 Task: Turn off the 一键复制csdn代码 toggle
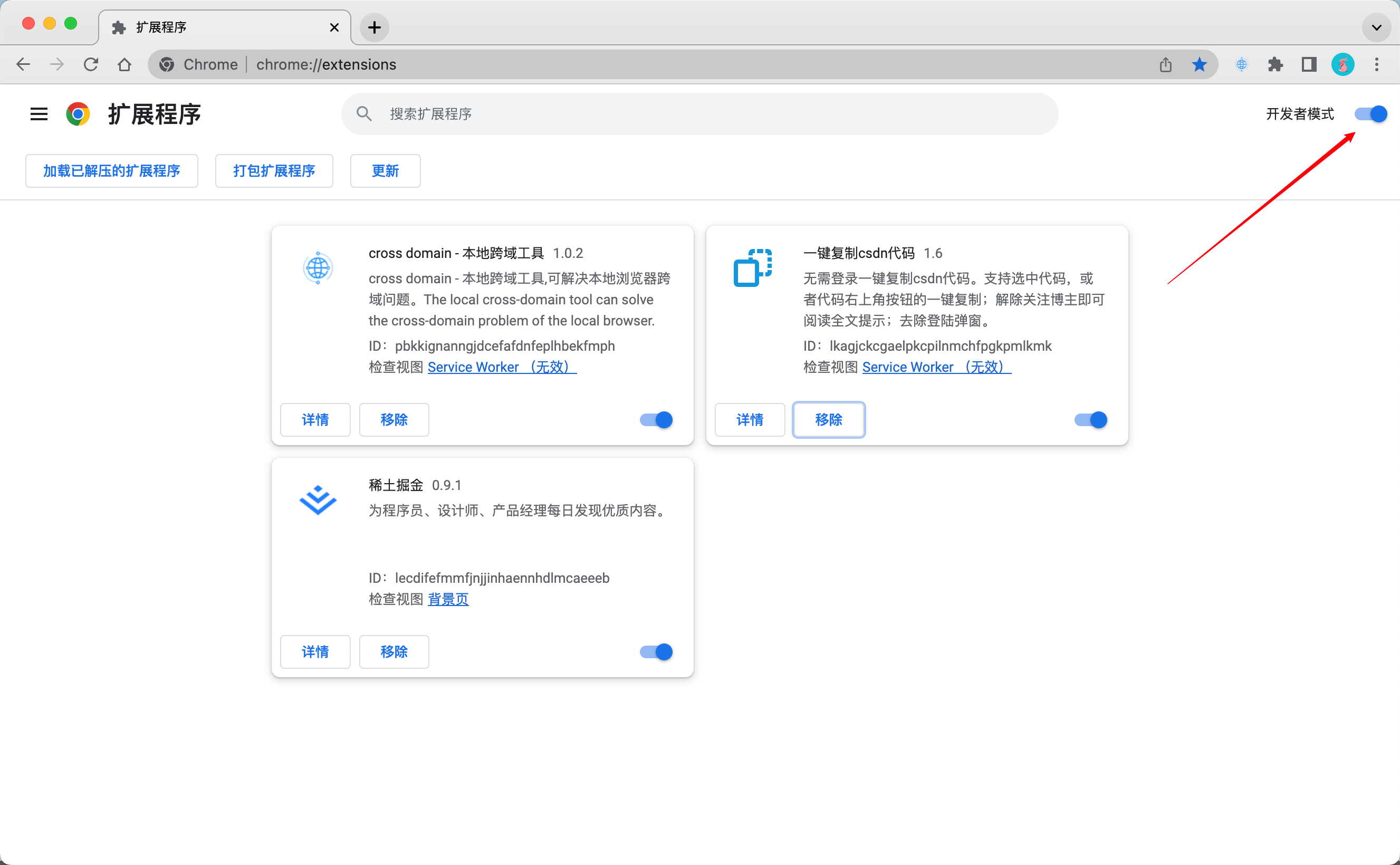click(1089, 419)
